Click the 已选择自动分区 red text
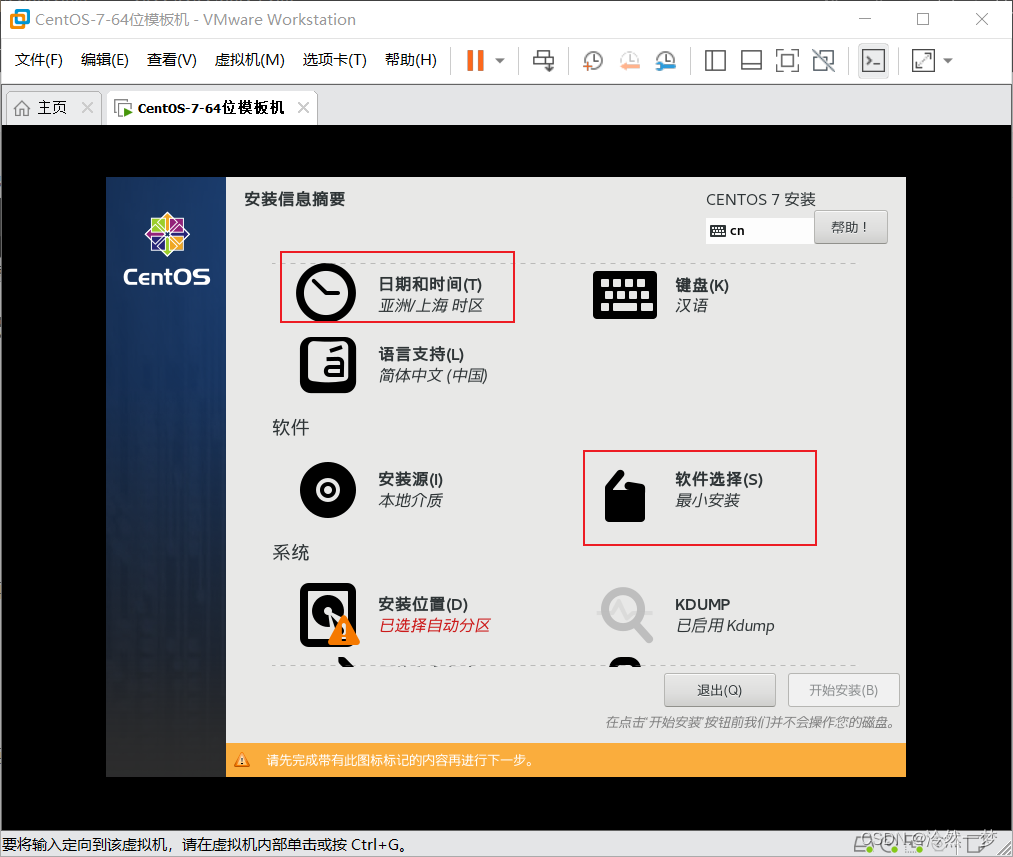The width and height of the screenshot is (1013, 857). 435,625
